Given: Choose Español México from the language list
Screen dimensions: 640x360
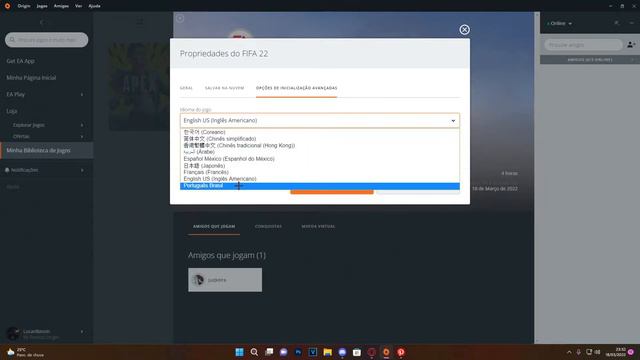Looking at the screenshot, I should point(320,159).
